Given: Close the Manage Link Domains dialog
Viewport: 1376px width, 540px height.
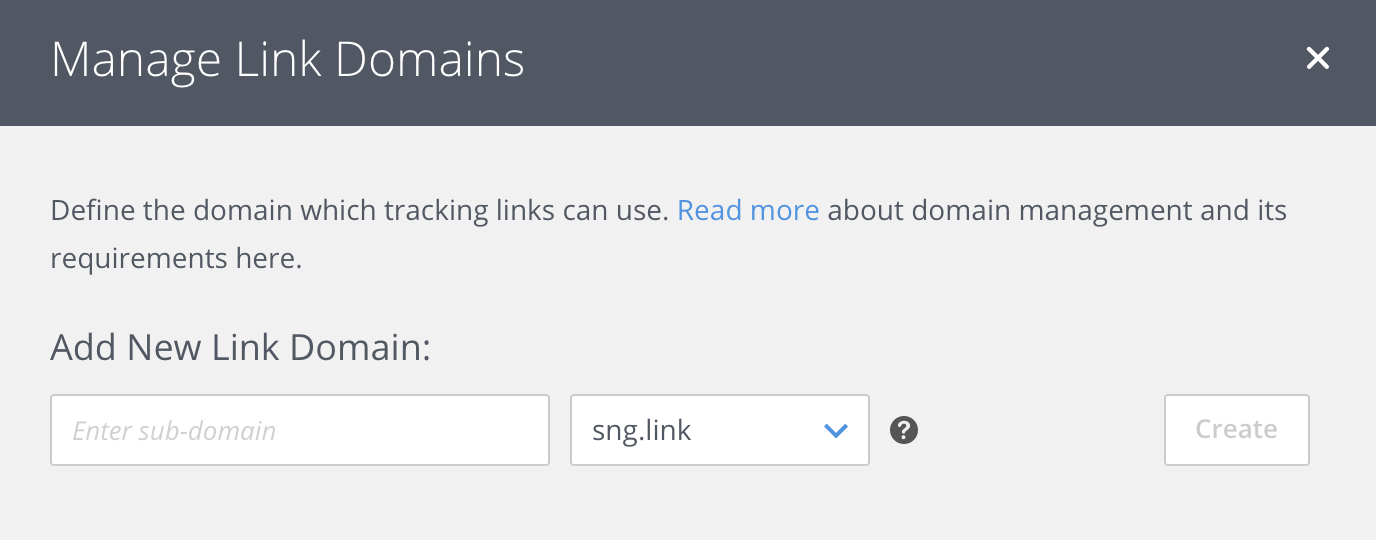Looking at the screenshot, I should (1317, 59).
